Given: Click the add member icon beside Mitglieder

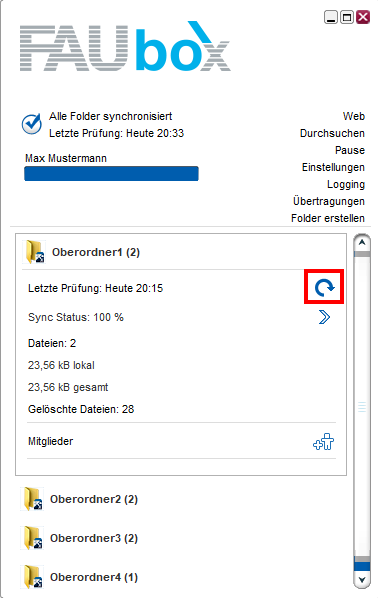Looking at the screenshot, I should click(x=323, y=442).
